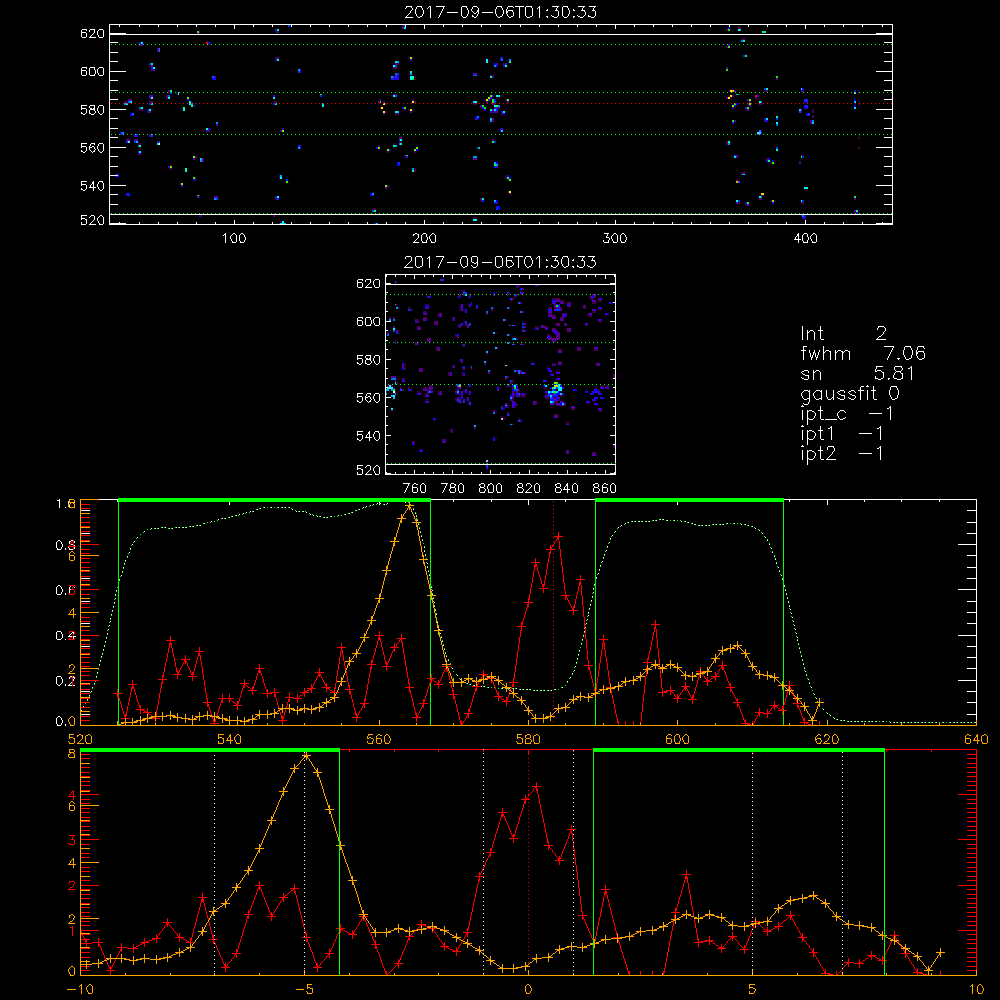
Task: Click orange x-axis label 640 of profile plot
Action: [x=976, y=739]
